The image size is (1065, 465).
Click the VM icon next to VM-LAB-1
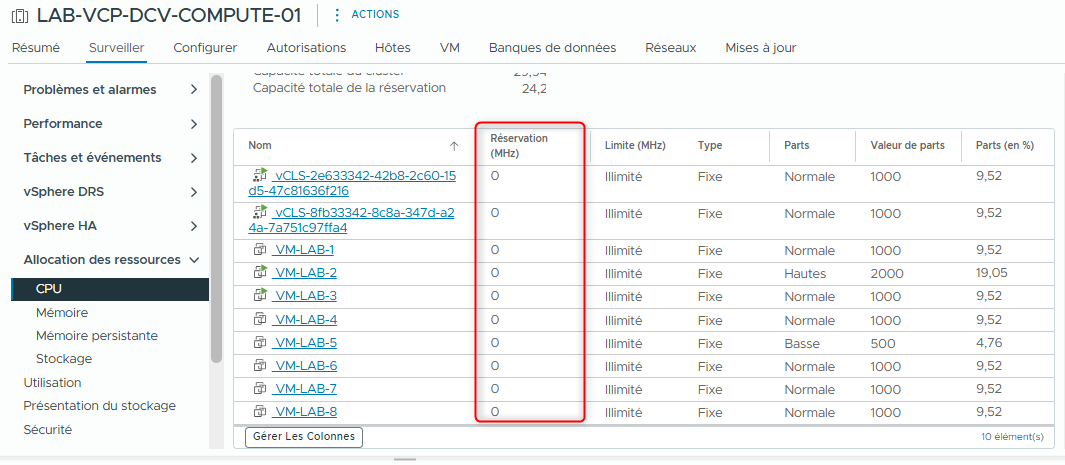pyautogui.click(x=260, y=250)
